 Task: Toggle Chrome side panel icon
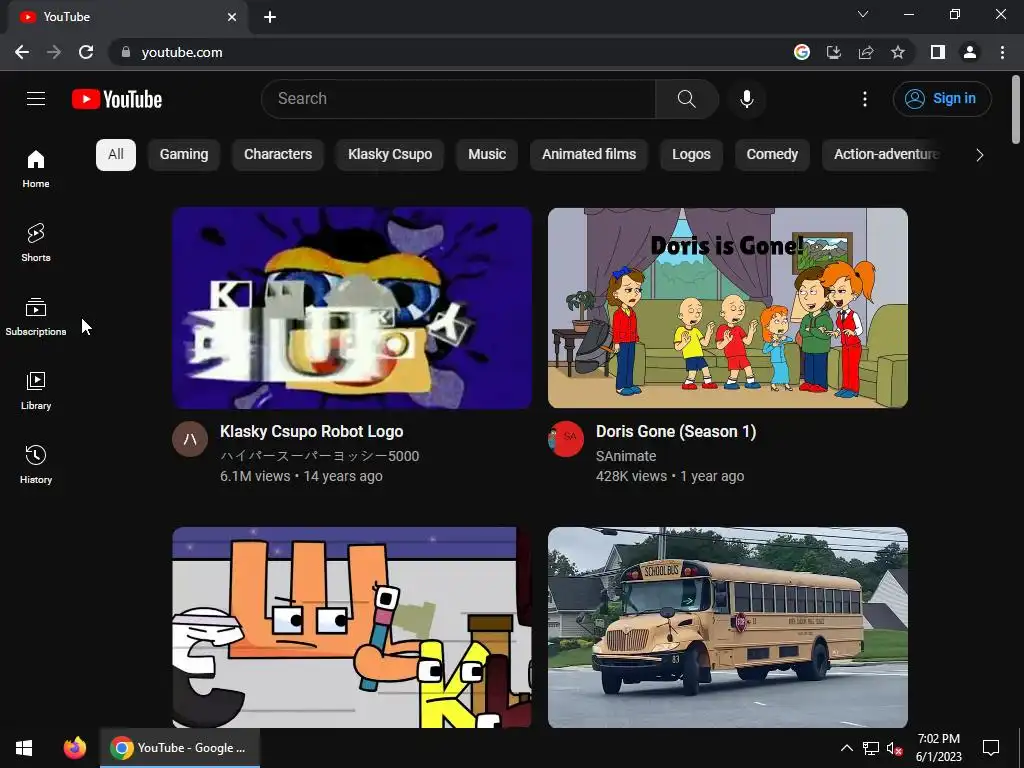tap(938, 52)
